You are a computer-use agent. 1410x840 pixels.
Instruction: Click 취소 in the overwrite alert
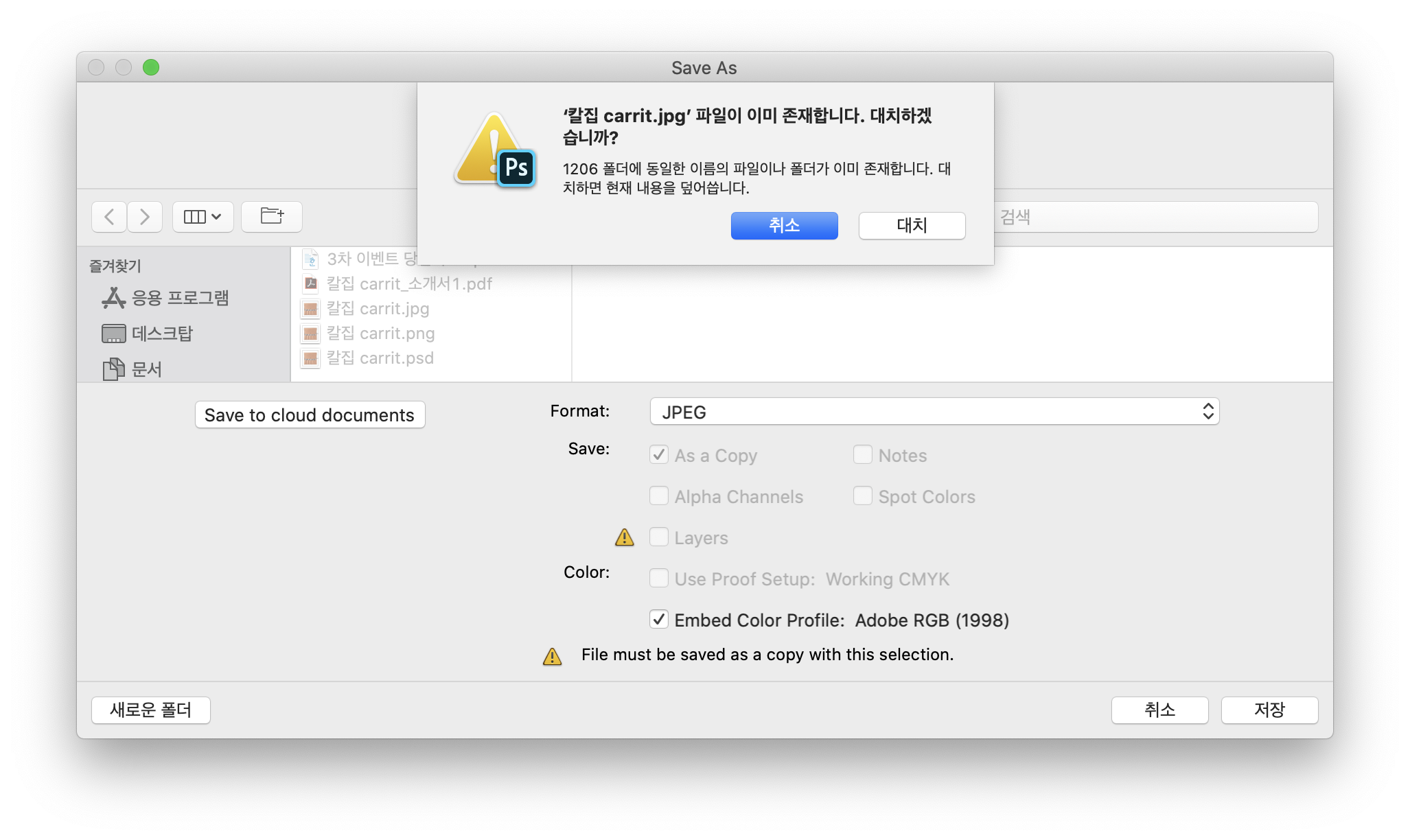[x=784, y=226]
